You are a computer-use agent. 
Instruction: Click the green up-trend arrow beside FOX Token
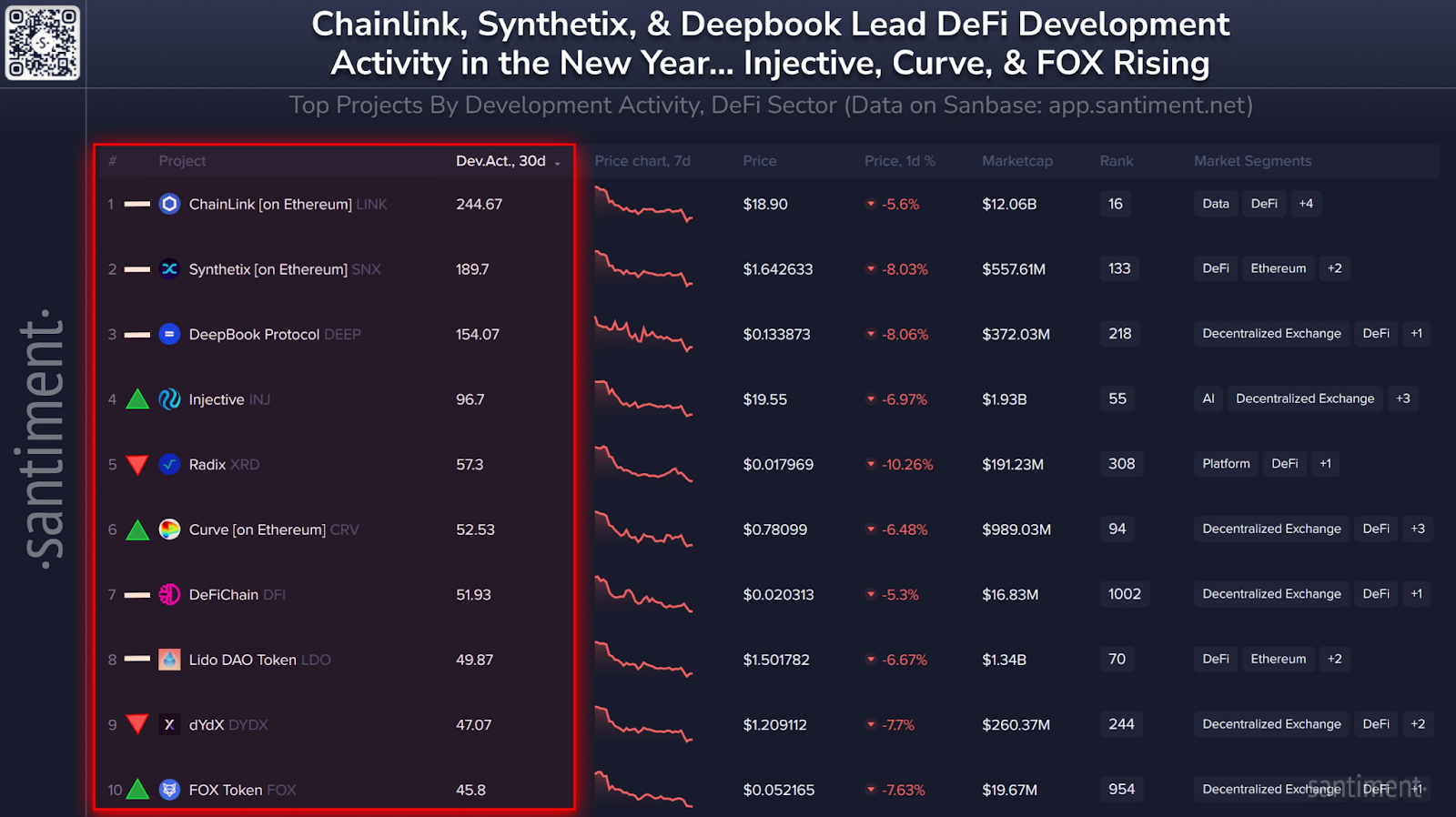point(137,789)
